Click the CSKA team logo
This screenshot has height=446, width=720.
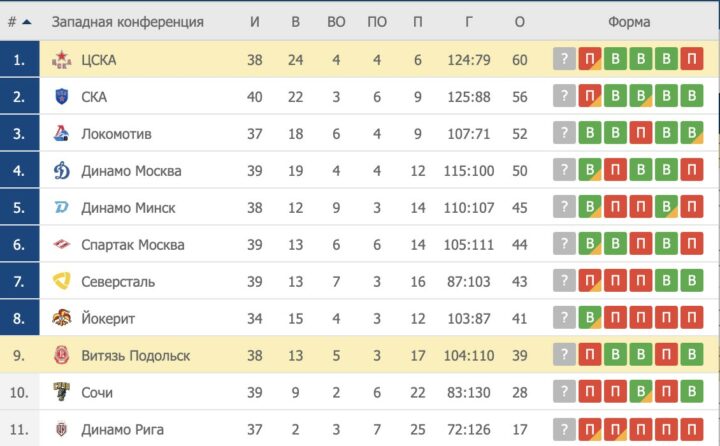(x=61, y=60)
